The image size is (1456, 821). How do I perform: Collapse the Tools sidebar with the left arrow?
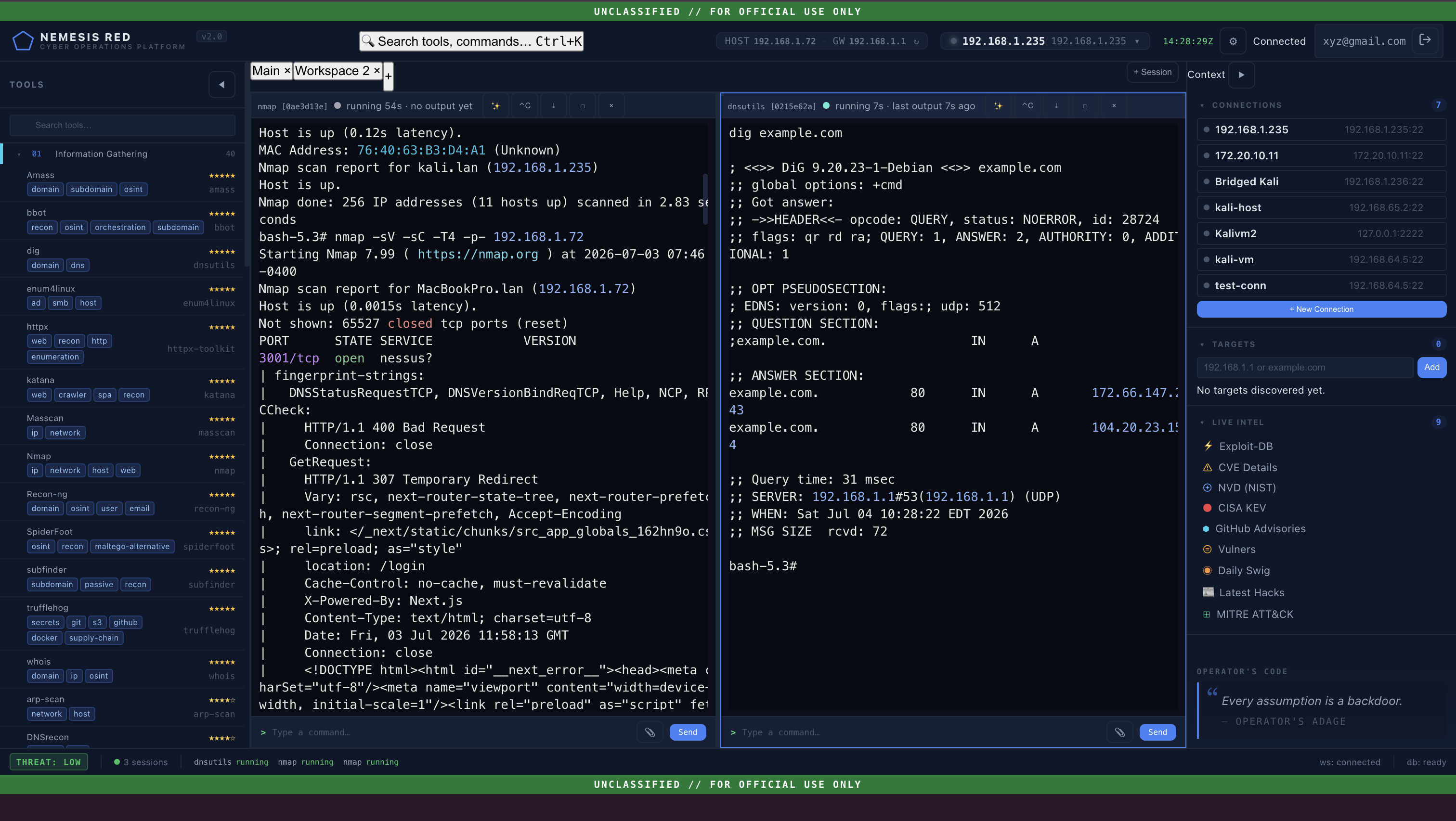tap(221, 84)
